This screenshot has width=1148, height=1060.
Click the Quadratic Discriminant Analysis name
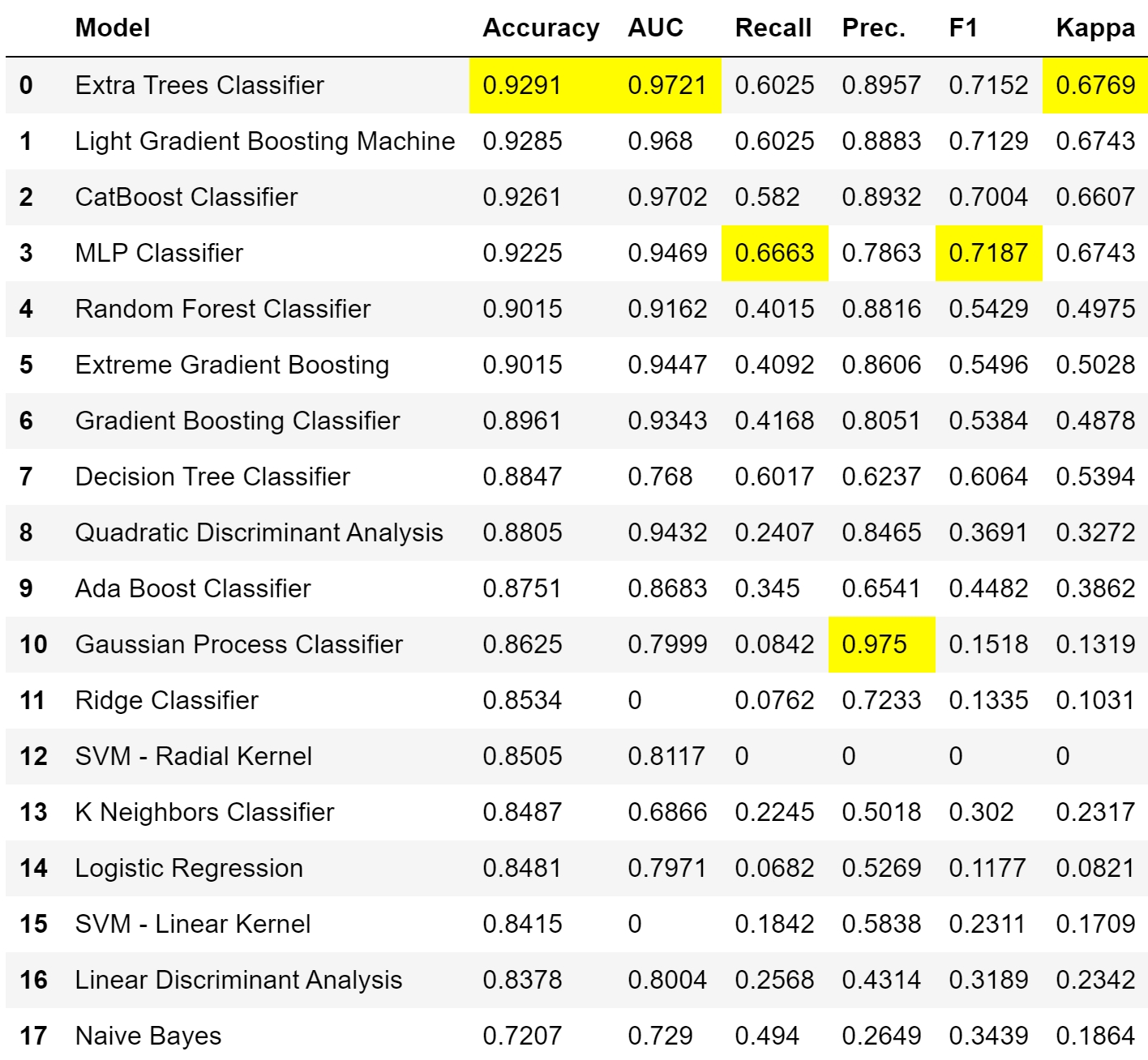coord(259,532)
